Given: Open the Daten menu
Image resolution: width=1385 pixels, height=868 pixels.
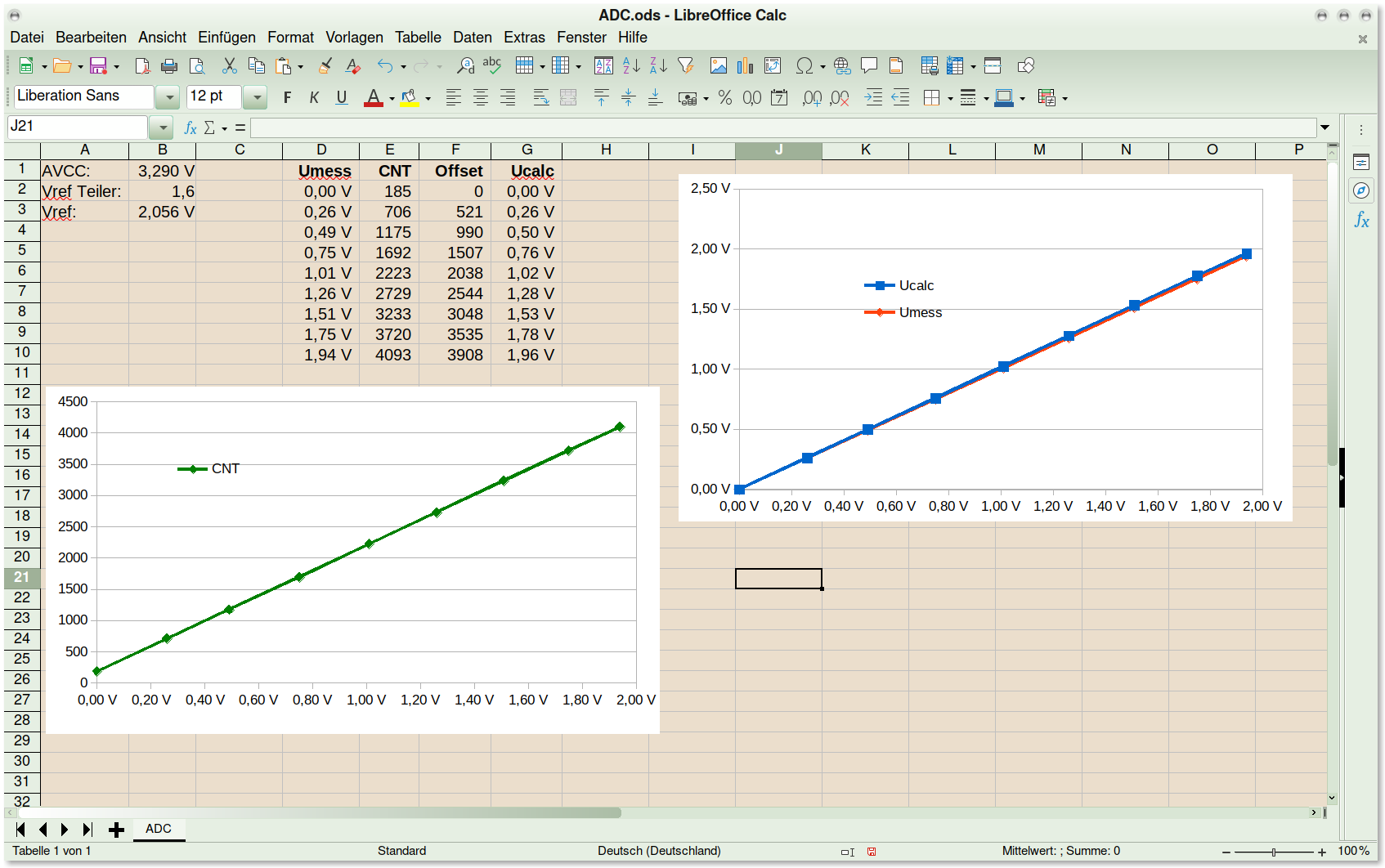Looking at the screenshot, I should (472, 38).
